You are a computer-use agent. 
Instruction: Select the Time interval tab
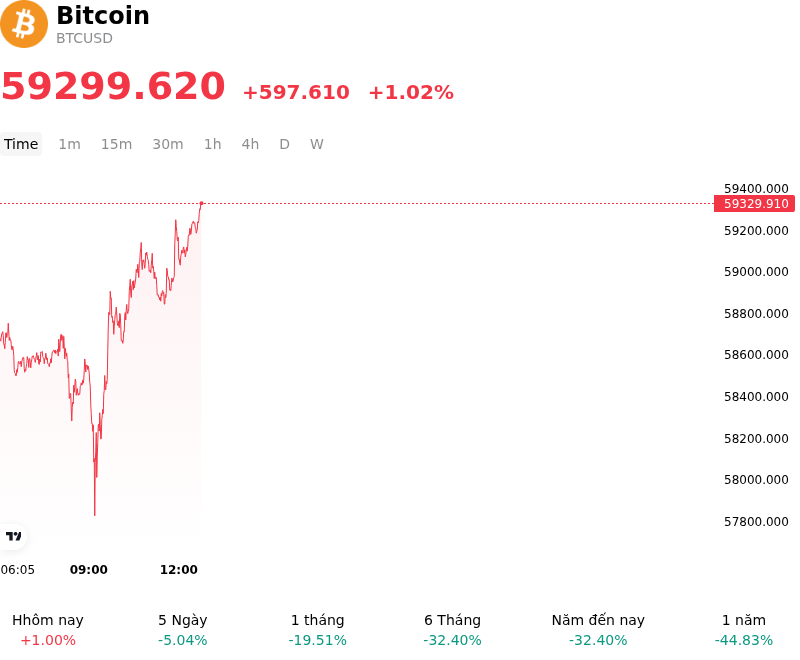coord(21,144)
